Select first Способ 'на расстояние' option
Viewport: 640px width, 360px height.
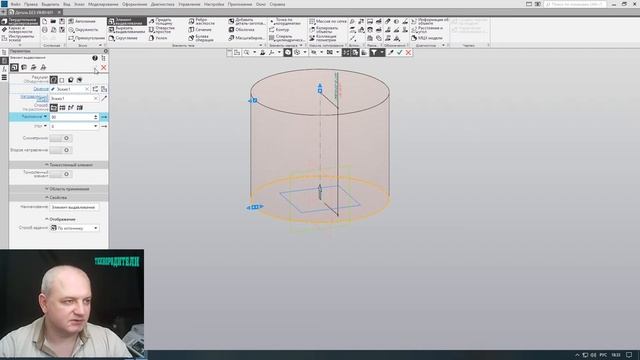click(x=53, y=107)
